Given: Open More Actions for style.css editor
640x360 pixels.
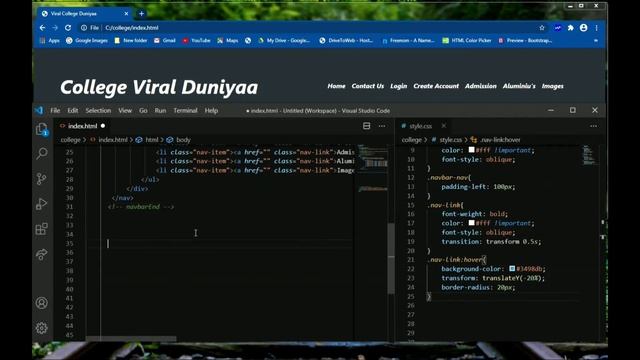Looking at the screenshot, I should click(x=593, y=126).
